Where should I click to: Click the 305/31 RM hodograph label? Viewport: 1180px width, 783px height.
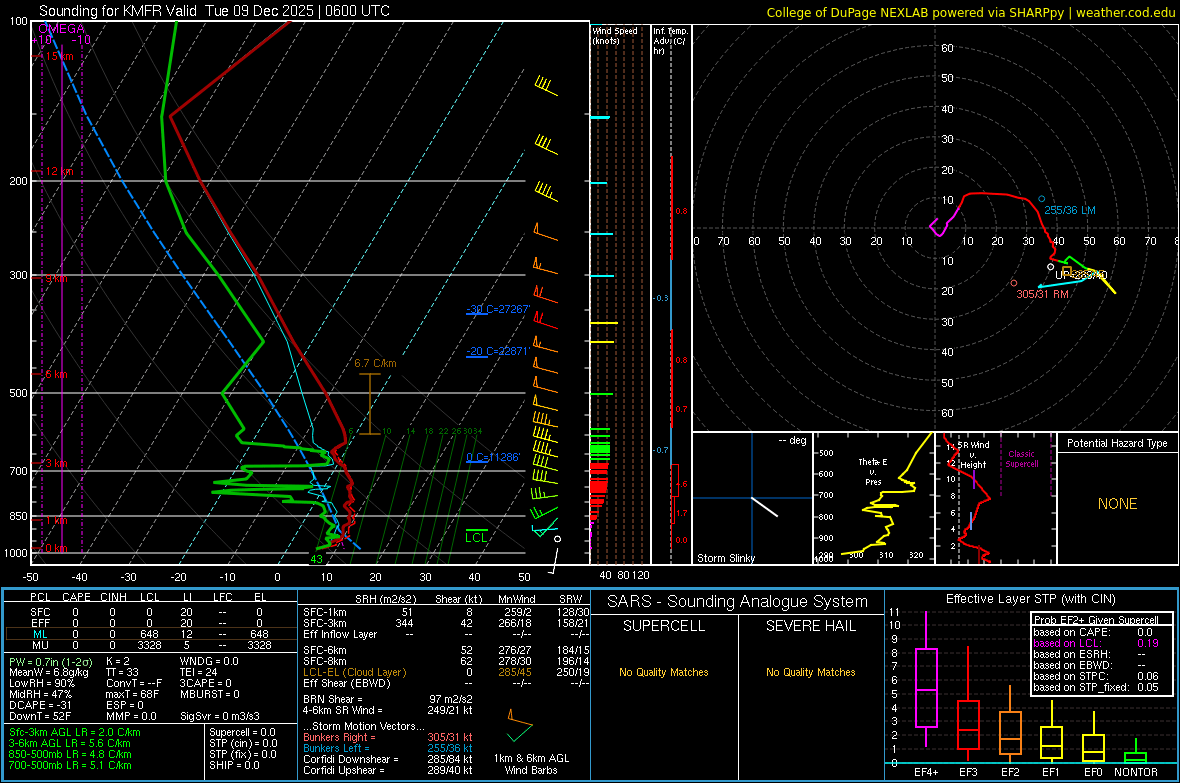[1042, 294]
